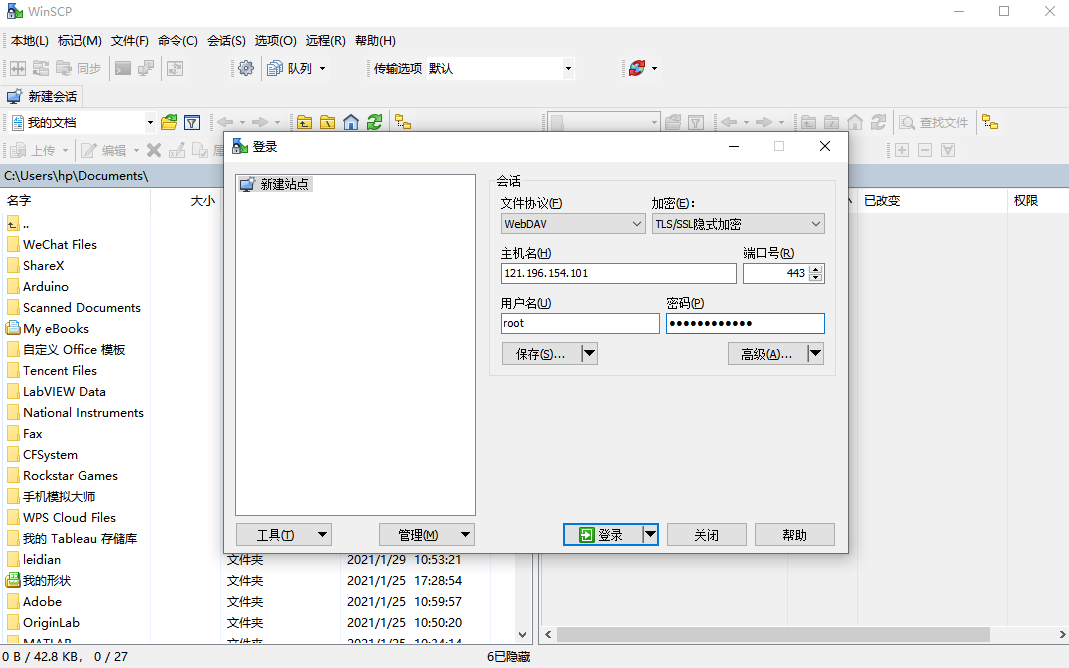Go to home directory in local panel
Viewport: 1069px width, 668px height.
coord(350,123)
